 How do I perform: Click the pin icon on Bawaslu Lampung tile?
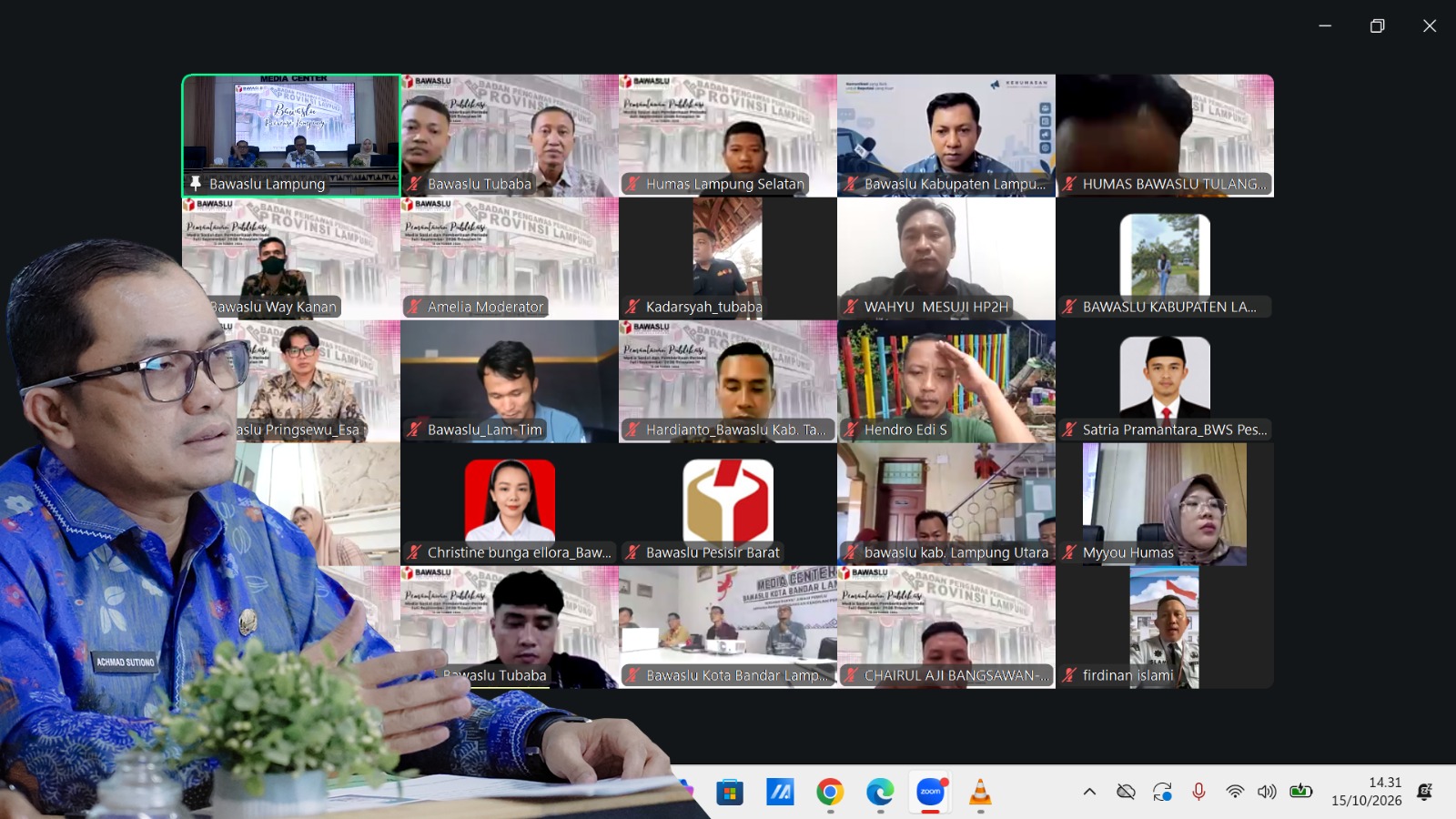(x=195, y=184)
